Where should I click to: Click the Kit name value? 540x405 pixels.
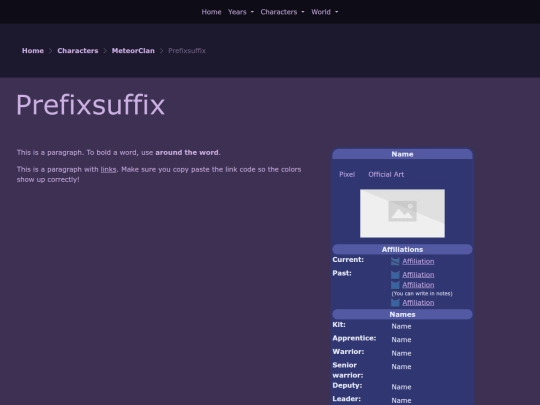[401, 326]
